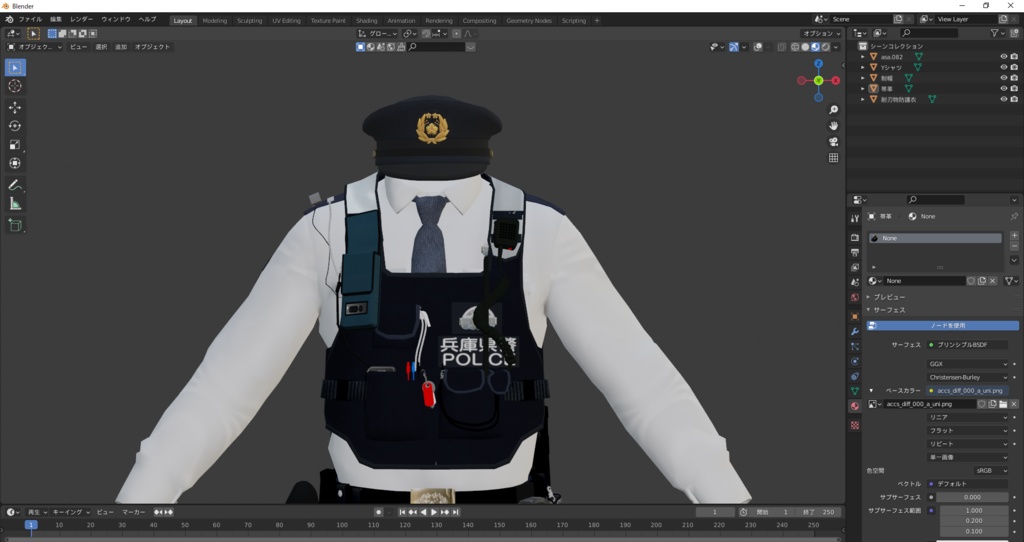
Task: Toggle X-ray display in viewport header
Action: click(x=782, y=47)
